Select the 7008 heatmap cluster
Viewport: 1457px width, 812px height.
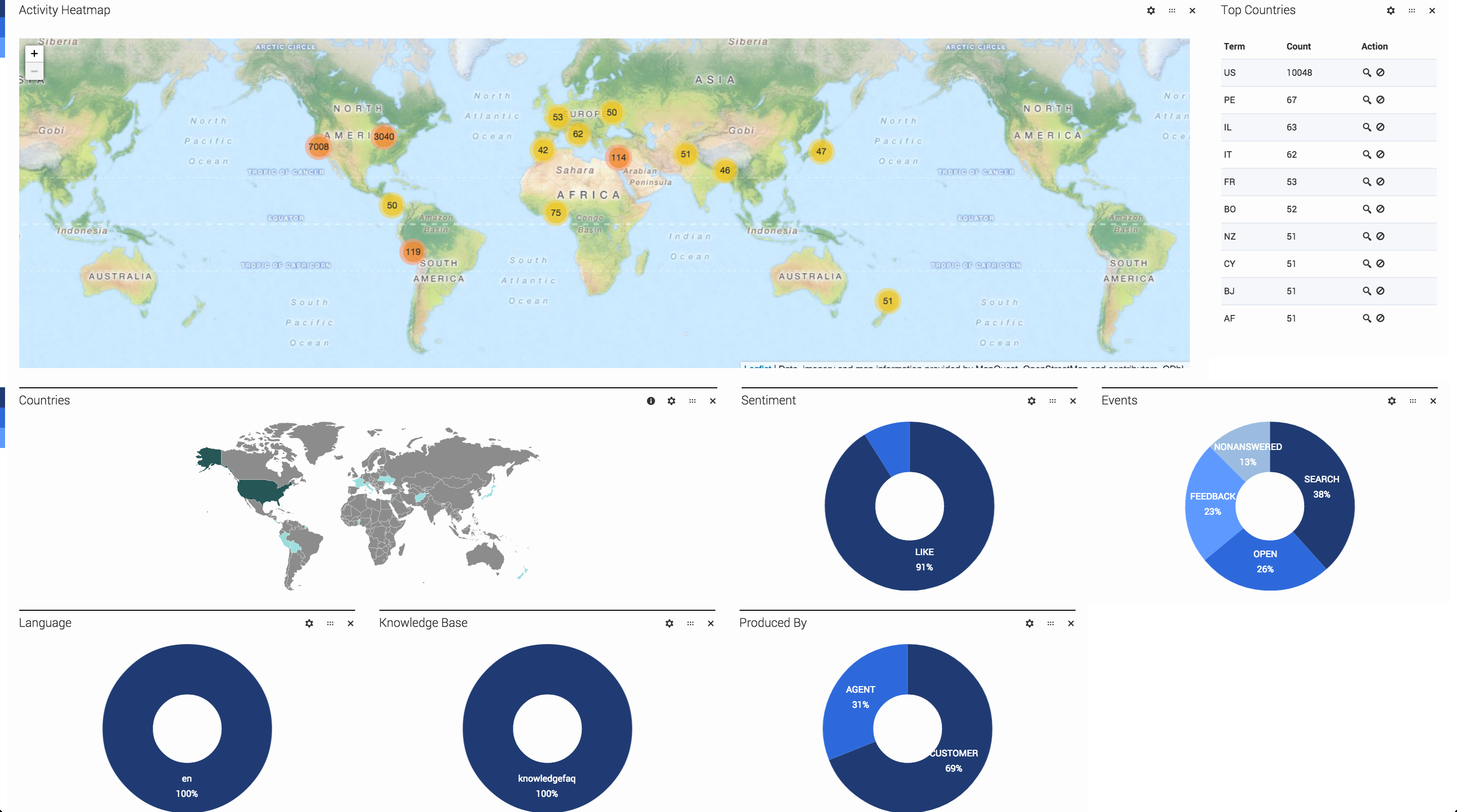click(318, 147)
